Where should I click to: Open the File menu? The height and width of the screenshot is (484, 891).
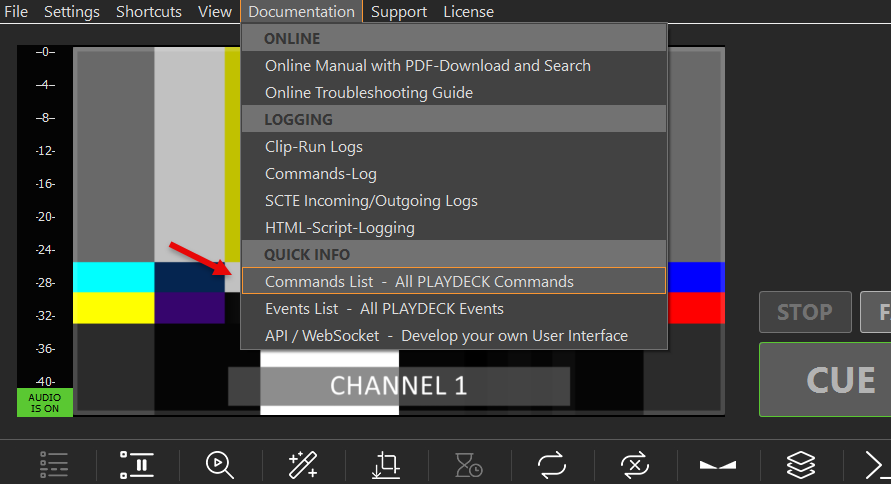click(16, 11)
